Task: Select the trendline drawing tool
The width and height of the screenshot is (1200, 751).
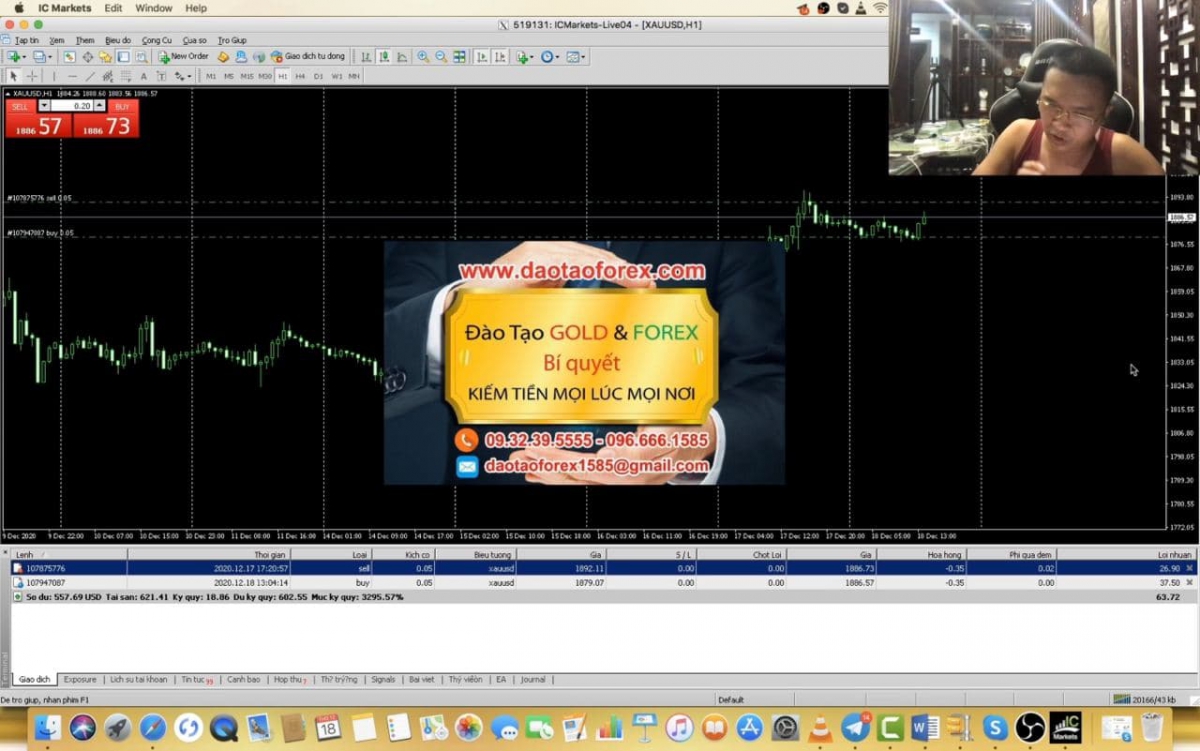Action: tap(90, 76)
